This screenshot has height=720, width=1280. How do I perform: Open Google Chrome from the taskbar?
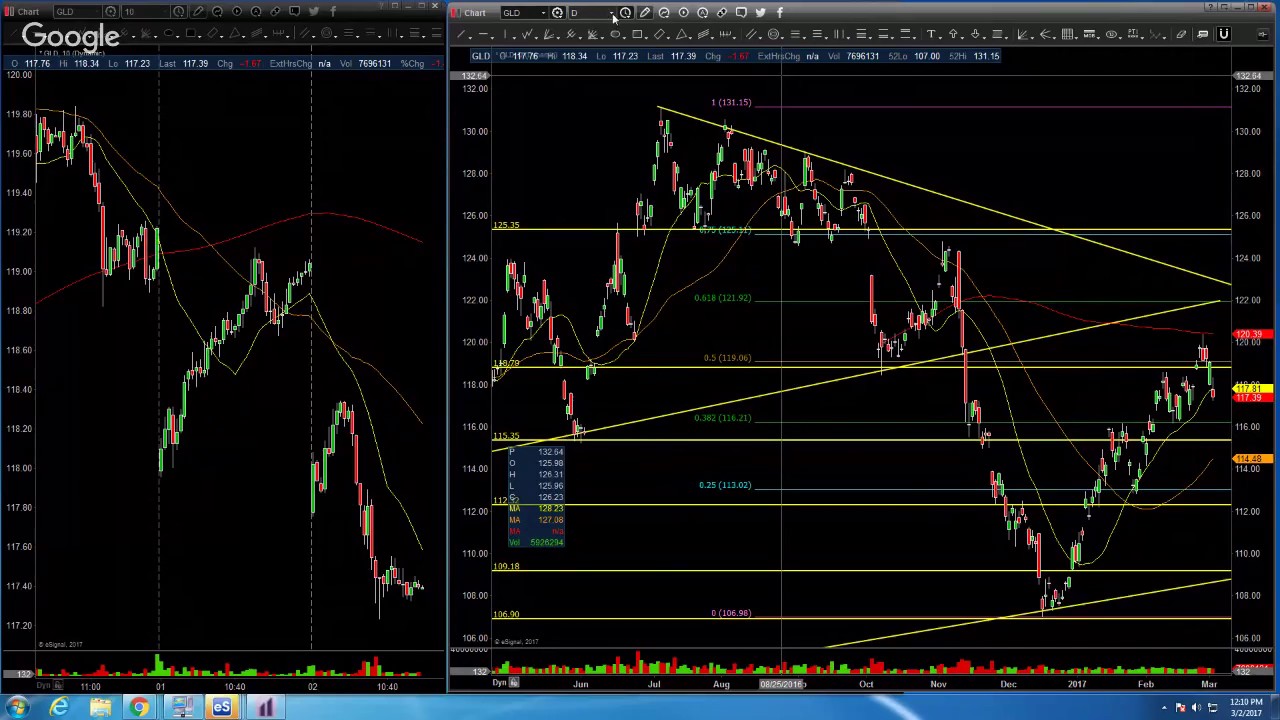coord(139,708)
